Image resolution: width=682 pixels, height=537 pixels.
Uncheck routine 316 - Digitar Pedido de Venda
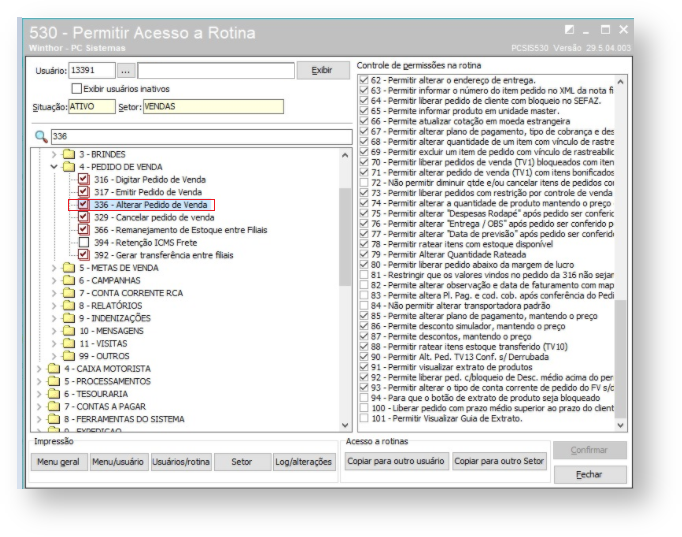[84, 179]
